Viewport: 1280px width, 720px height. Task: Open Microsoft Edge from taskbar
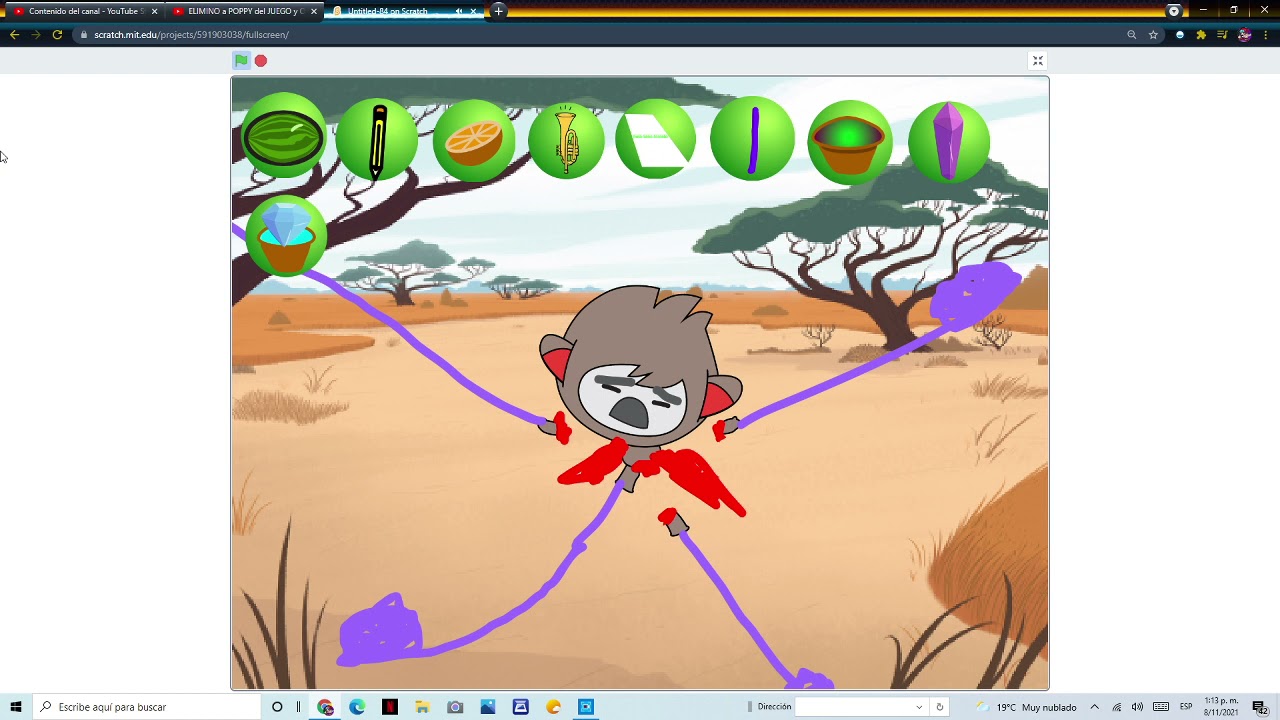pos(357,707)
